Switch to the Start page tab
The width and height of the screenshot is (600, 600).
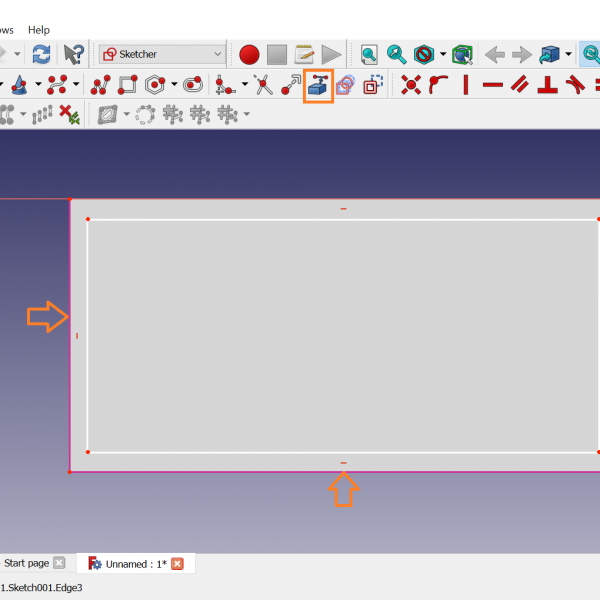click(27, 563)
